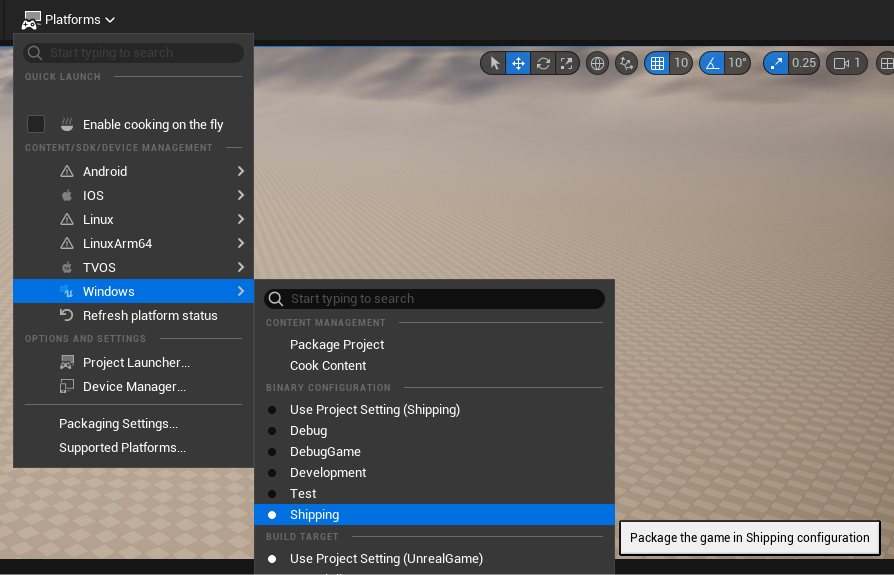894x575 pixels.
Task: Choose the select objects arrow tool
Action: [x=494, y=63]
